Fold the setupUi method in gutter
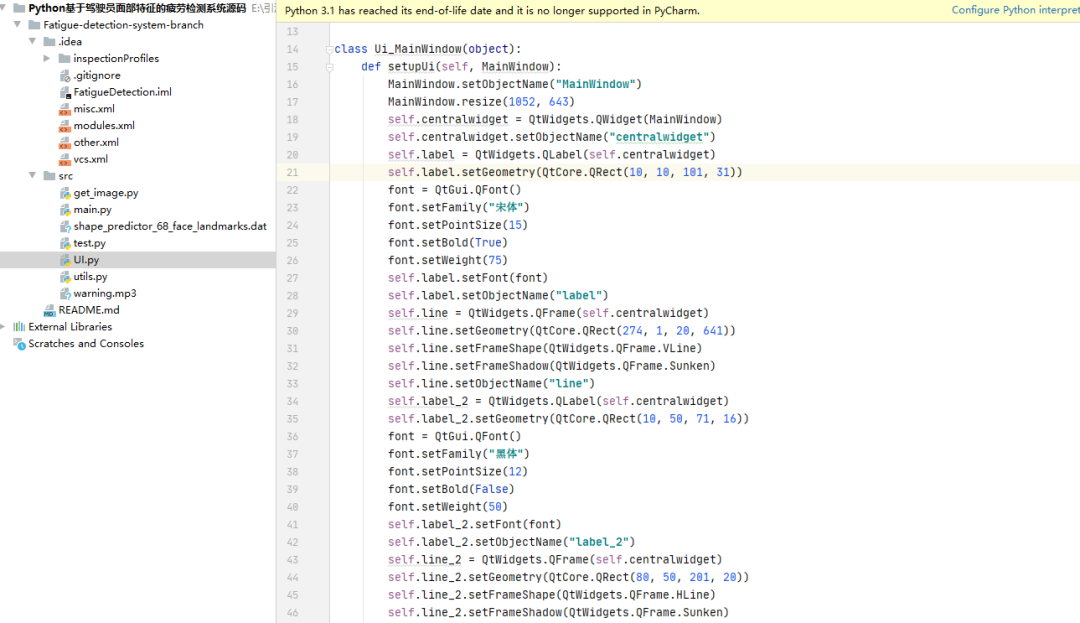 click(328, 67)
